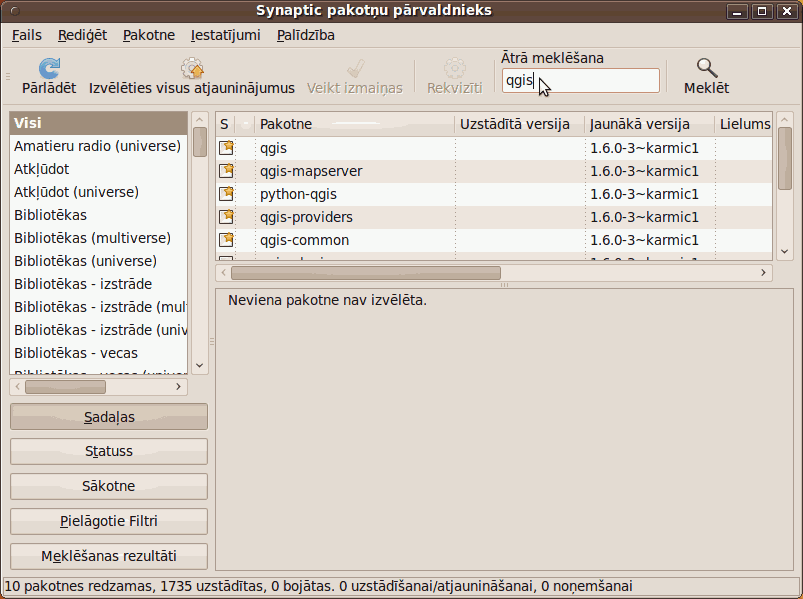Open the Iestatījumi menu
Screen dimensions: 803x599
(225, 35)
